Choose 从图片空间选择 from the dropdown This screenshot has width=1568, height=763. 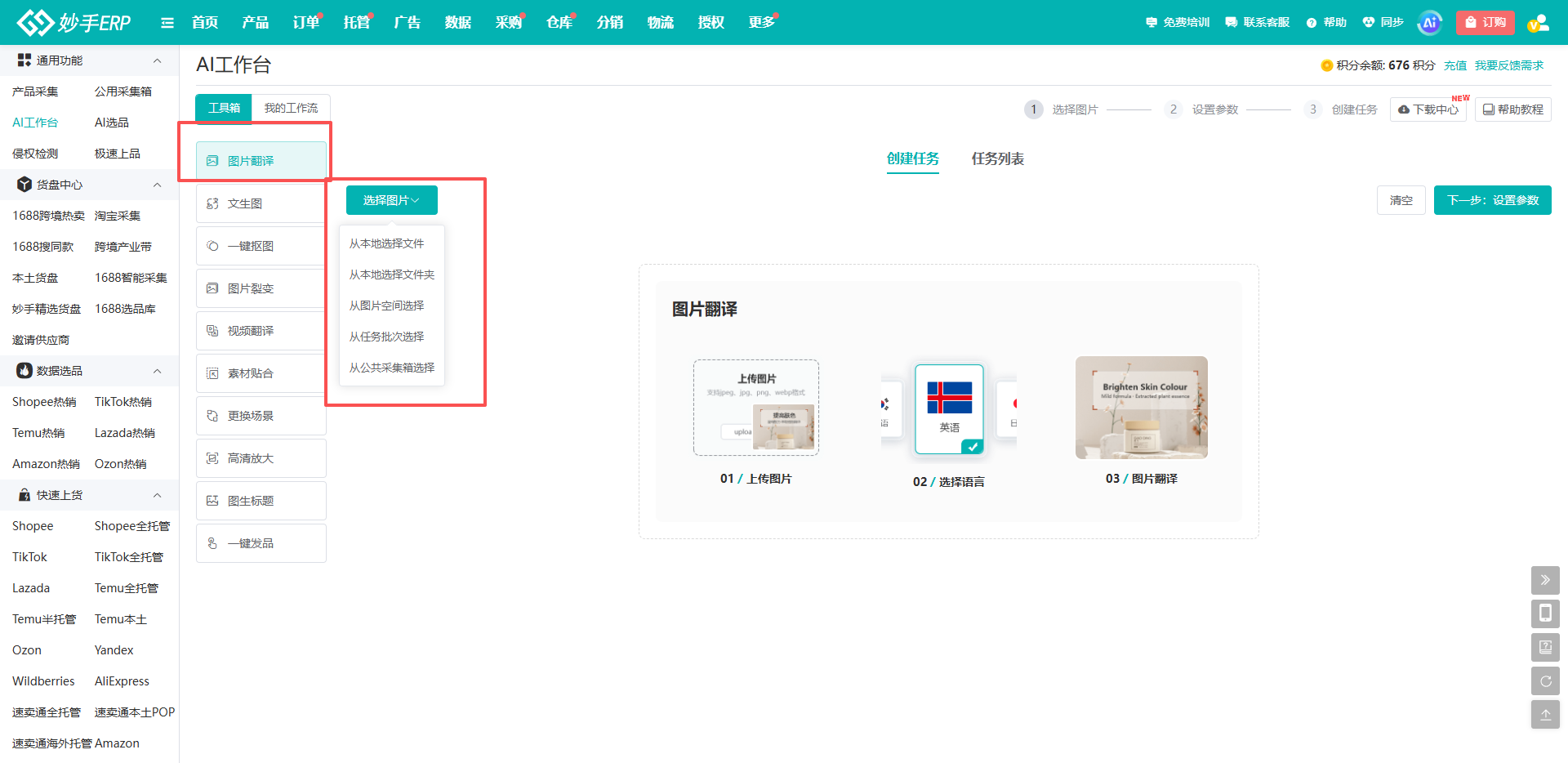(392, 306)
